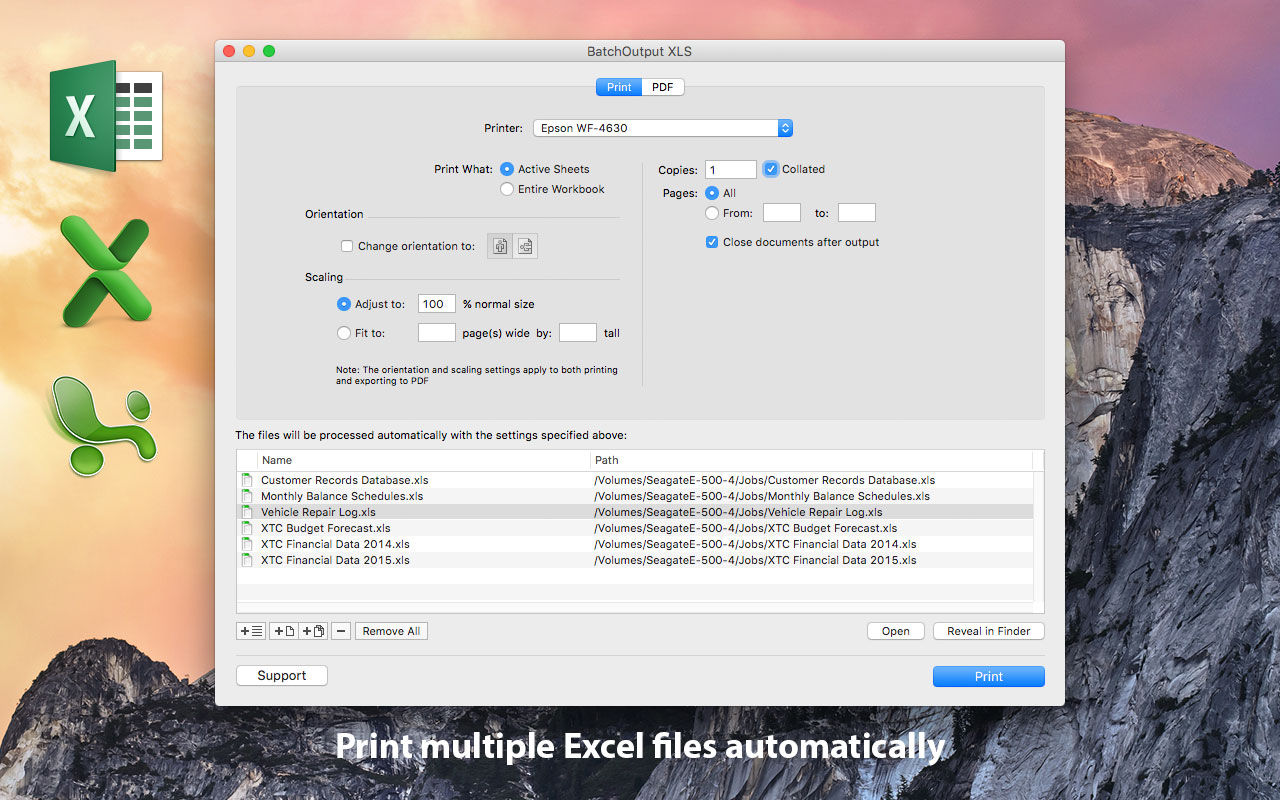Select the row XTC Financial Data 2014.xls
Viewport: 1280px width, 800px height.
coord(635,544)
